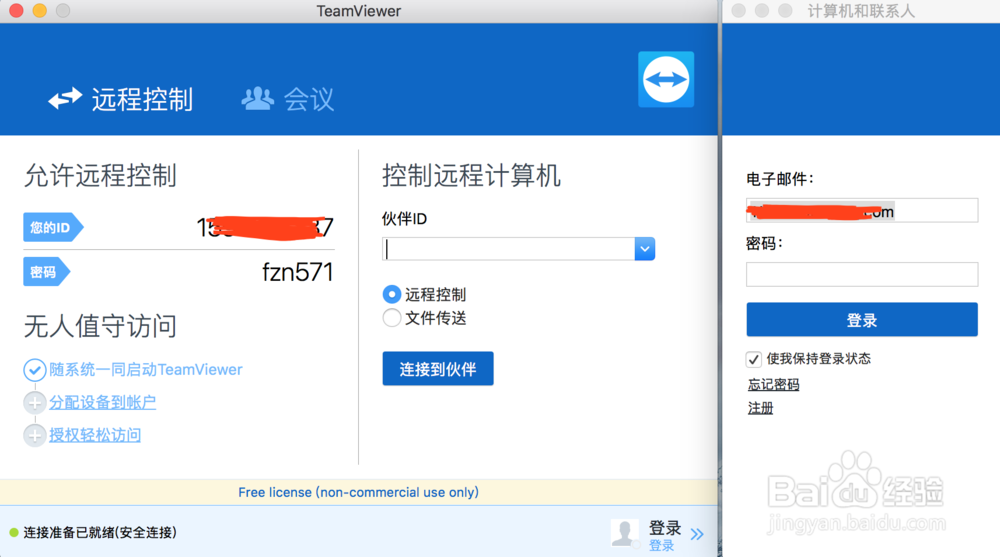Open the 分配设备到帐户 link
Screen dimensions: 1000x557
pos(103,402)
